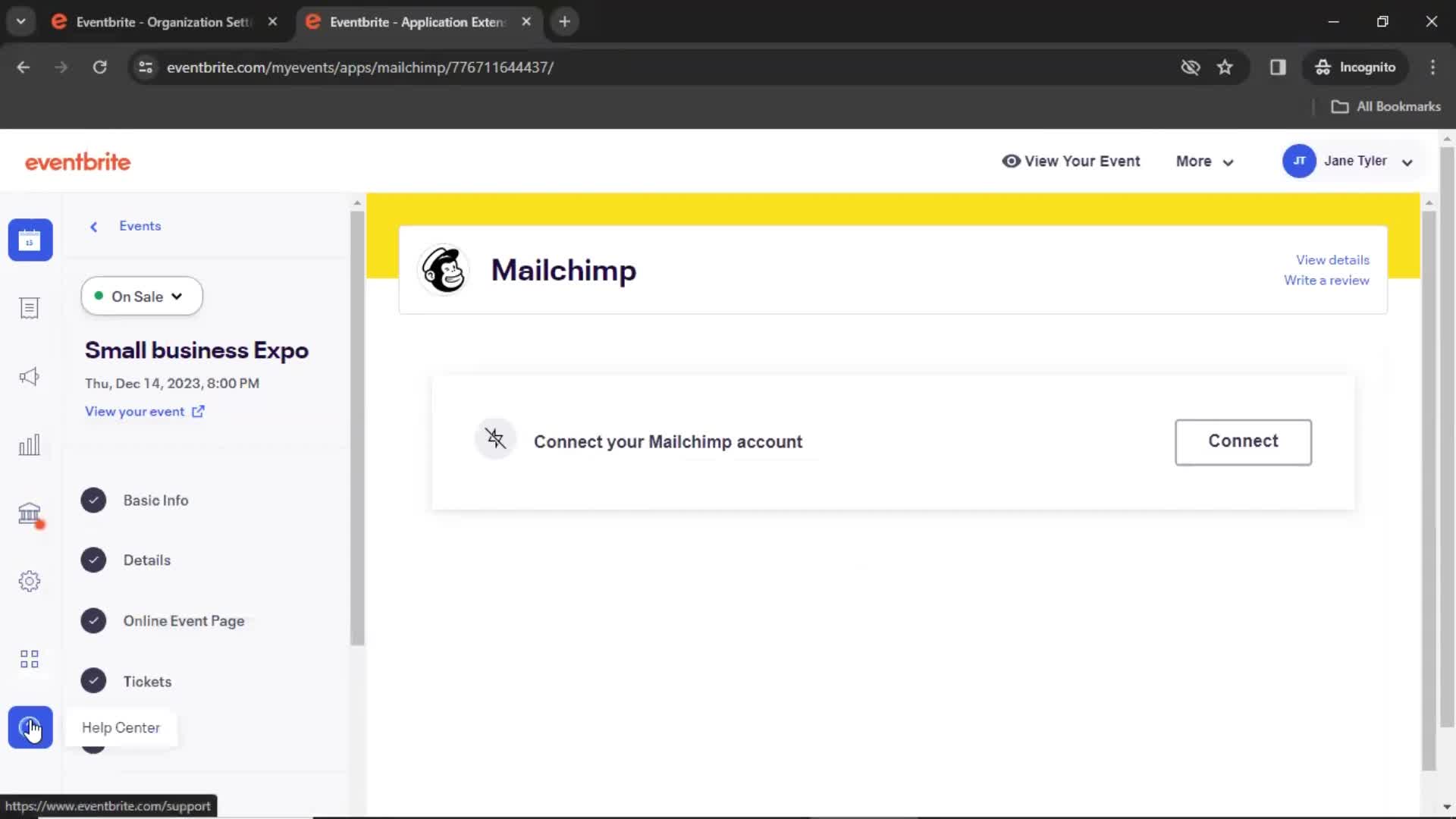Viewport: 1456px width, 819px height.
Task: Open the browser side panel icon
Action: (1278, 67)
